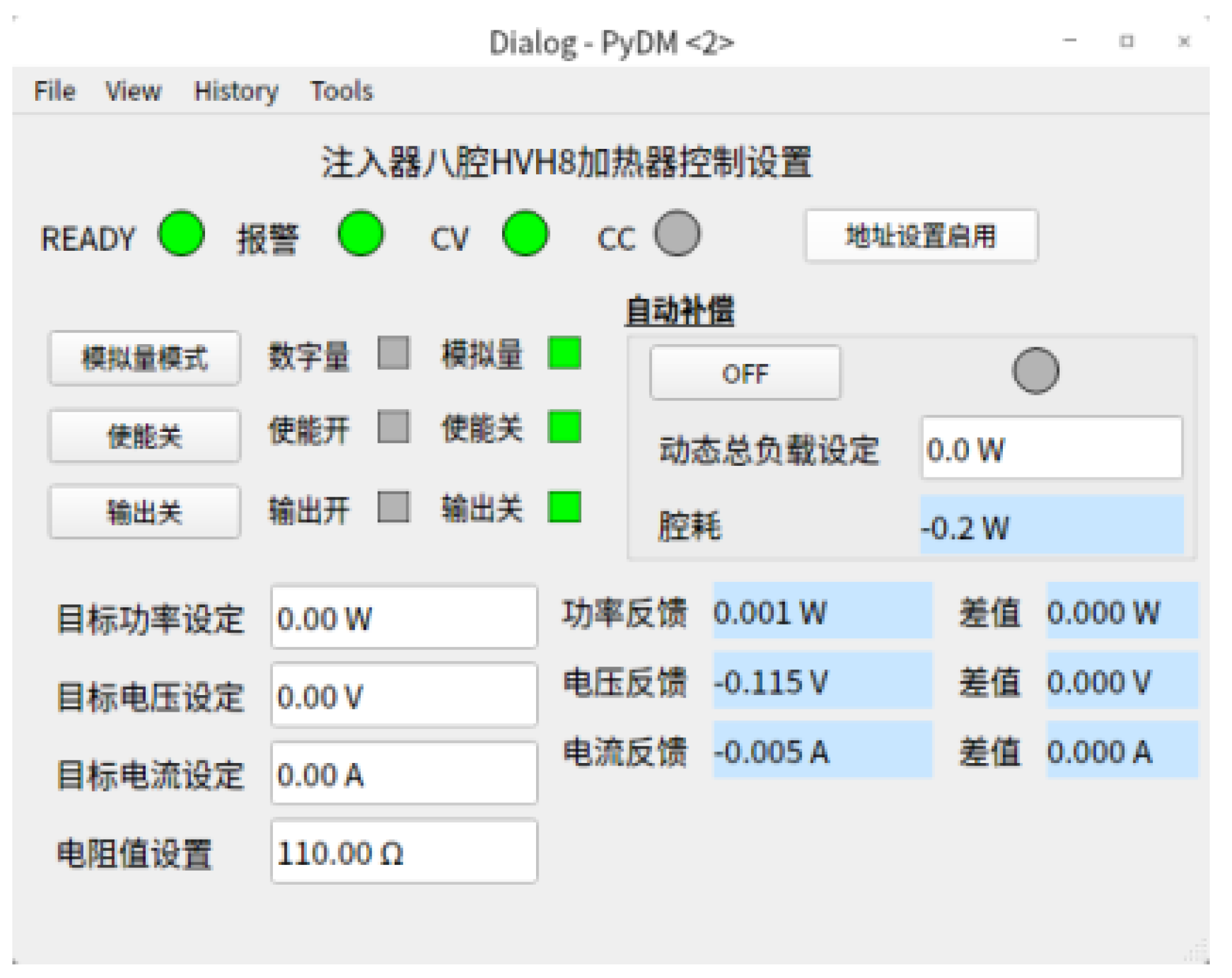Toggle the 输出关 output button

point(145,512)
